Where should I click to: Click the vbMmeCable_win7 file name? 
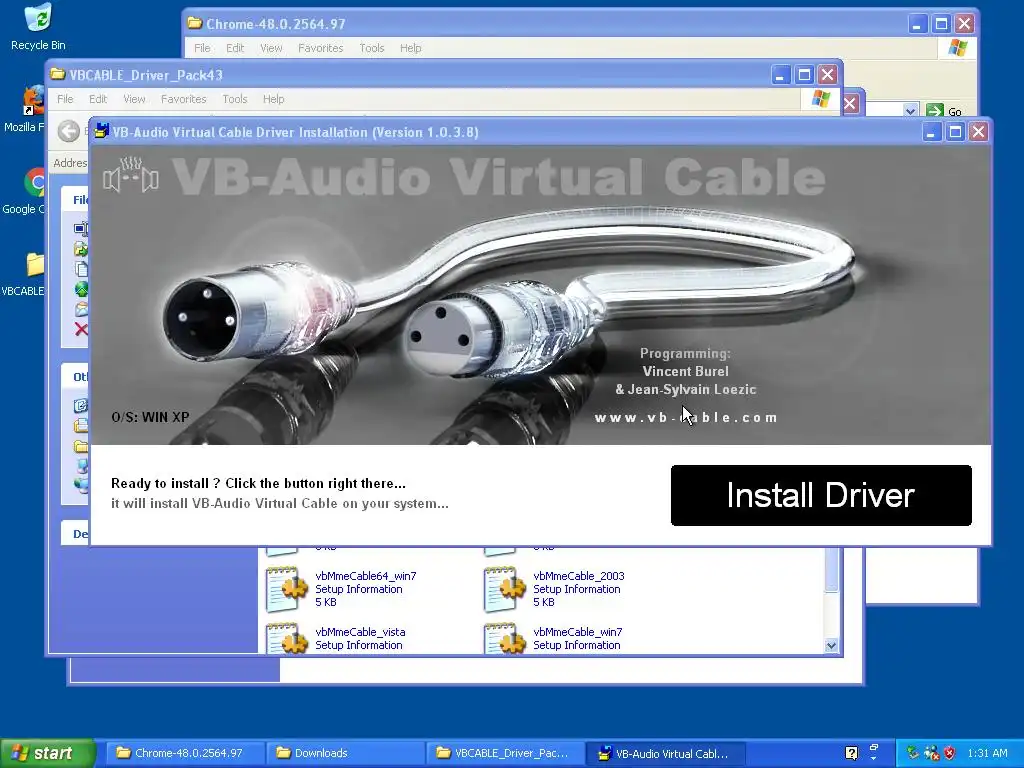point(578,632)
